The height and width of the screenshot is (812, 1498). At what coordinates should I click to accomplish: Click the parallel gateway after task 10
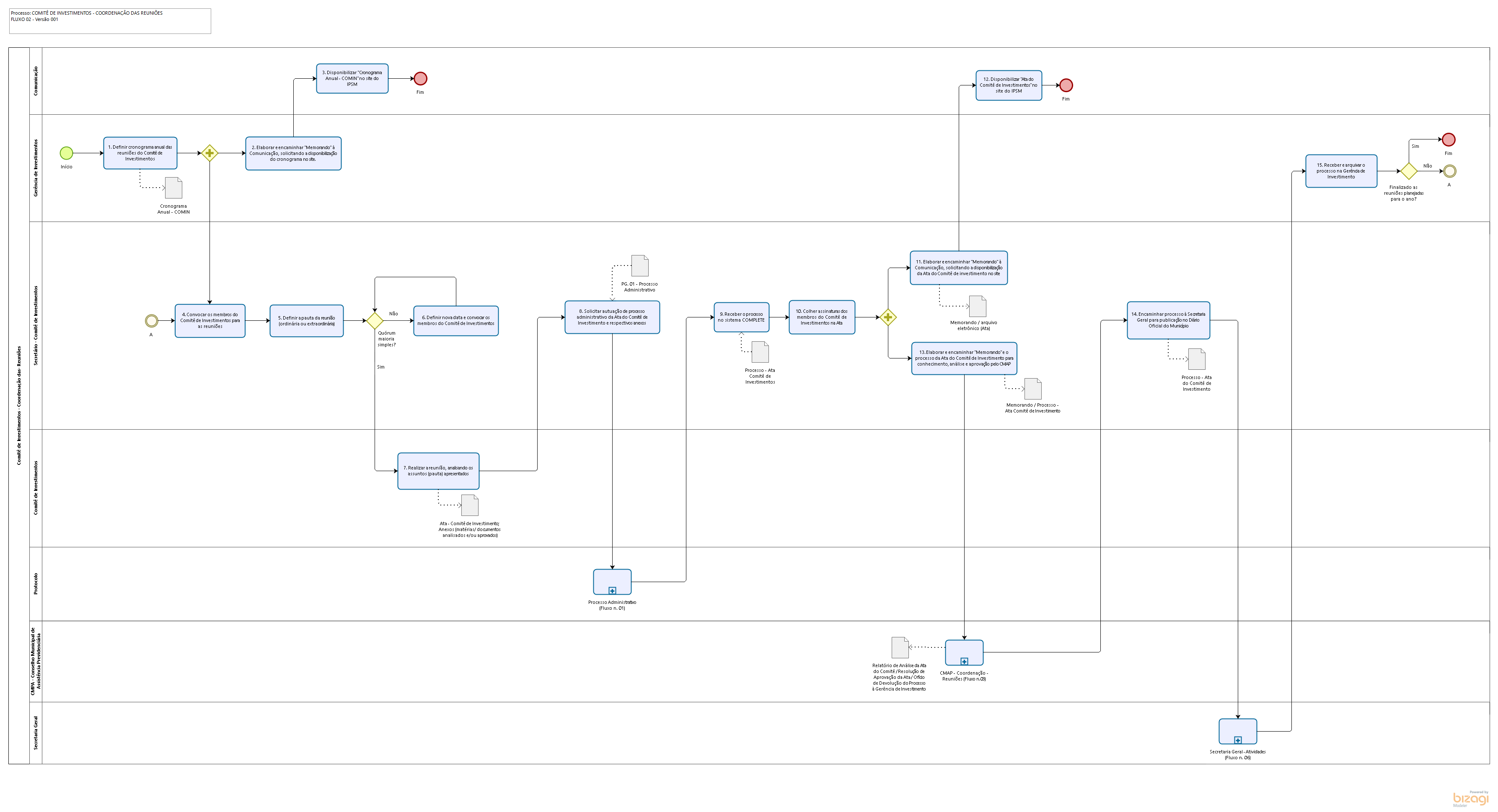tap(887, 317)
